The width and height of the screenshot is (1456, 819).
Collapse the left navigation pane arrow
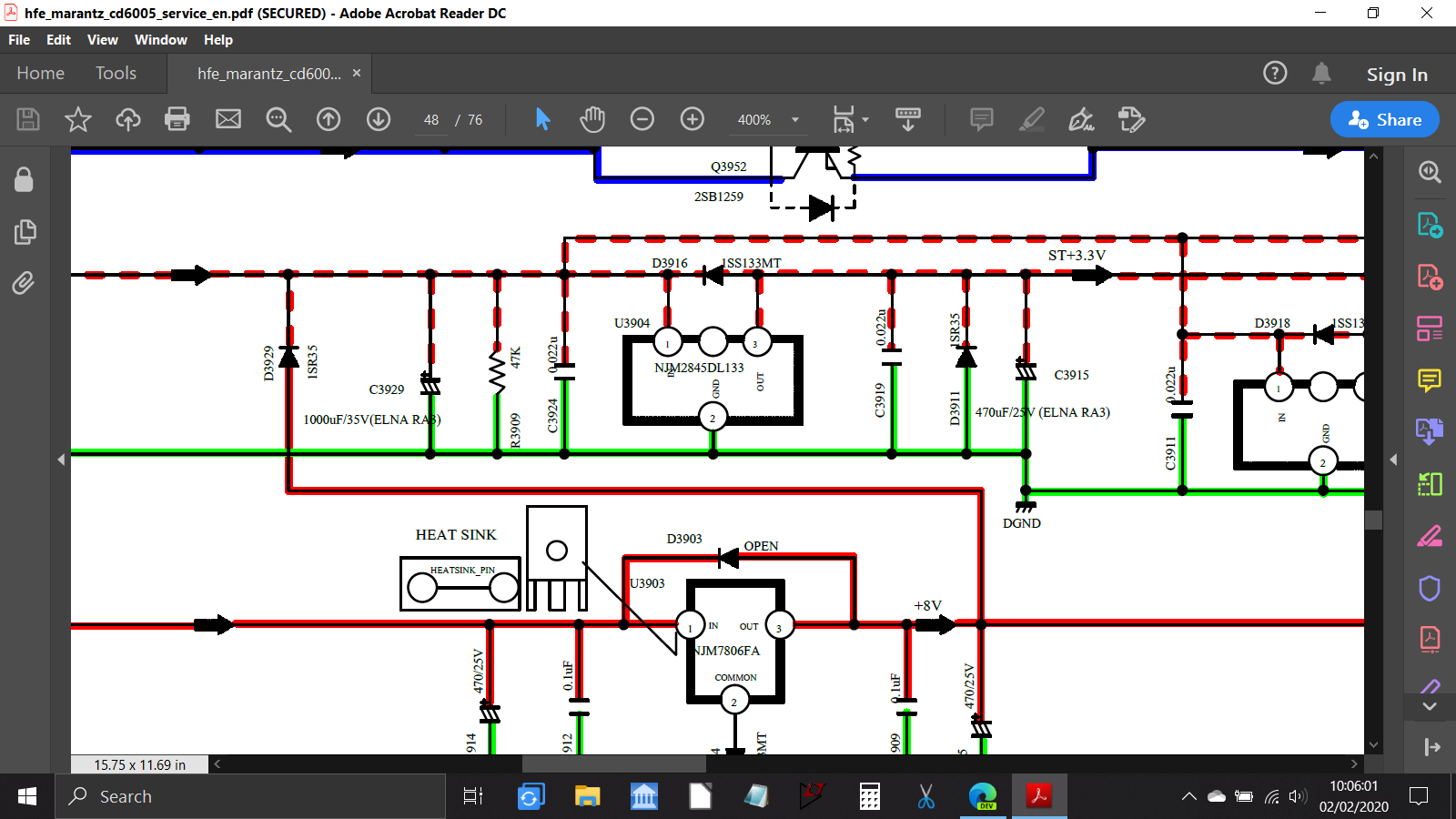(x=61, y=460)
